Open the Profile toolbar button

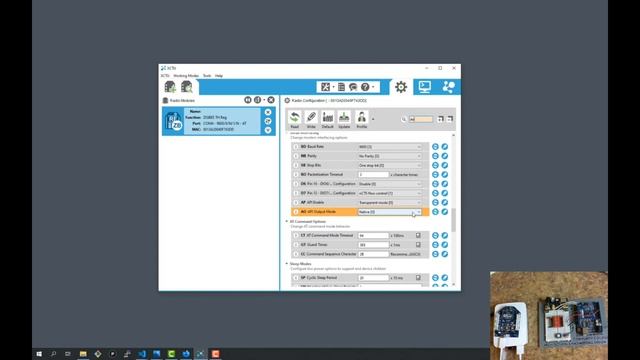[x=361, y=119]
